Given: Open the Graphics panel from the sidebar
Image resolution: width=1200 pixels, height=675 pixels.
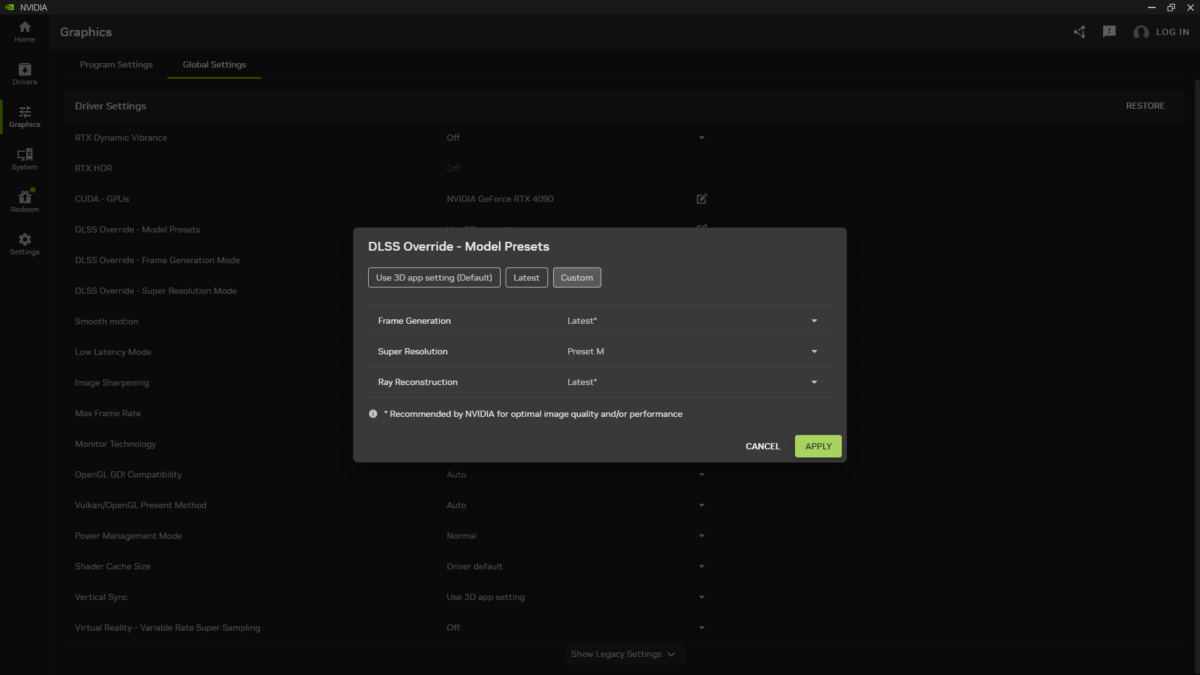Looking at the screenshot, I should tap(24, 113).
